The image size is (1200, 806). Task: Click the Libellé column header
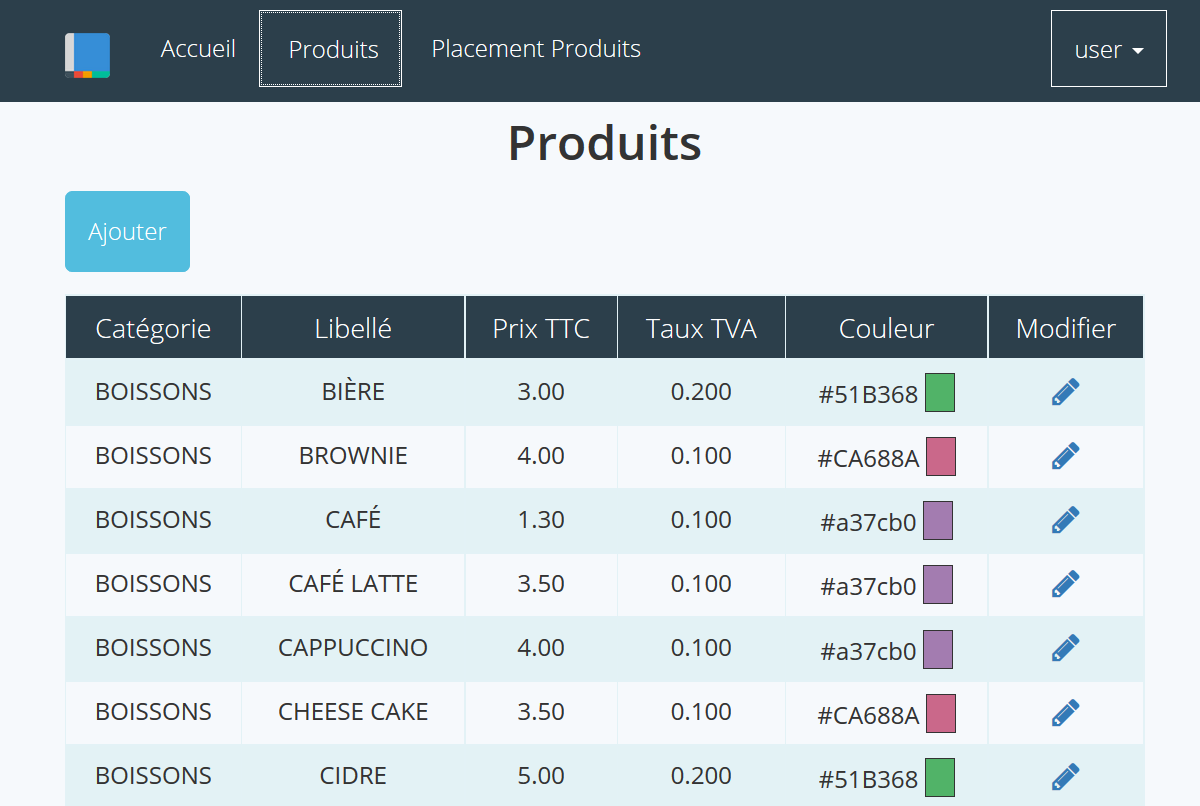[353, 328]
